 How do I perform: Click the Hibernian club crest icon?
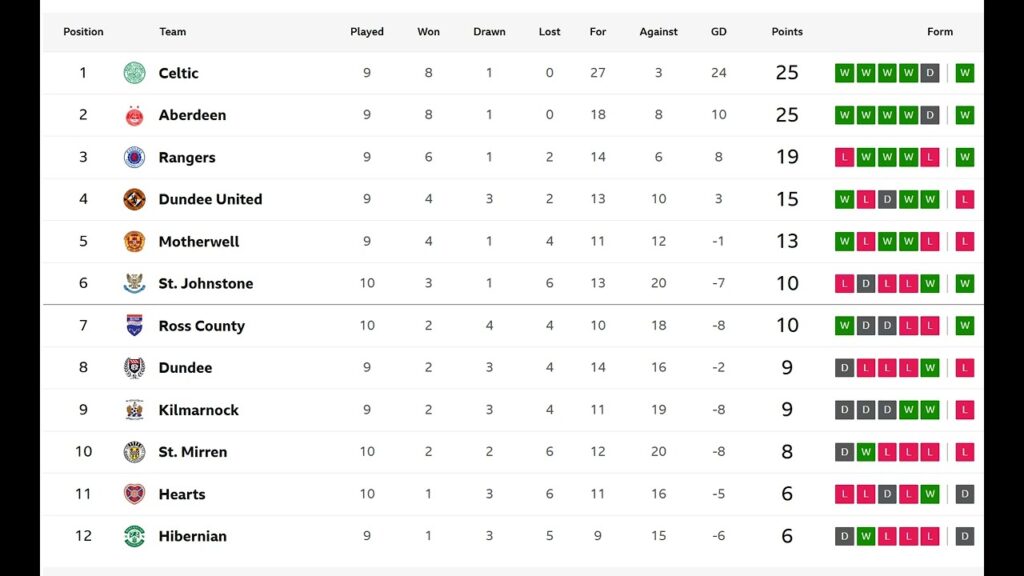[134, 536]
